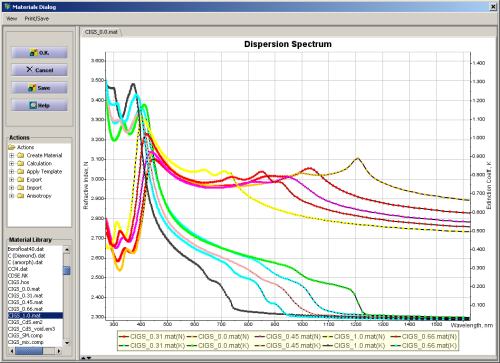Screen dimensions: 500x363
Task: Click the Extinction Coeff., K axis label
Action: (489, 185)
